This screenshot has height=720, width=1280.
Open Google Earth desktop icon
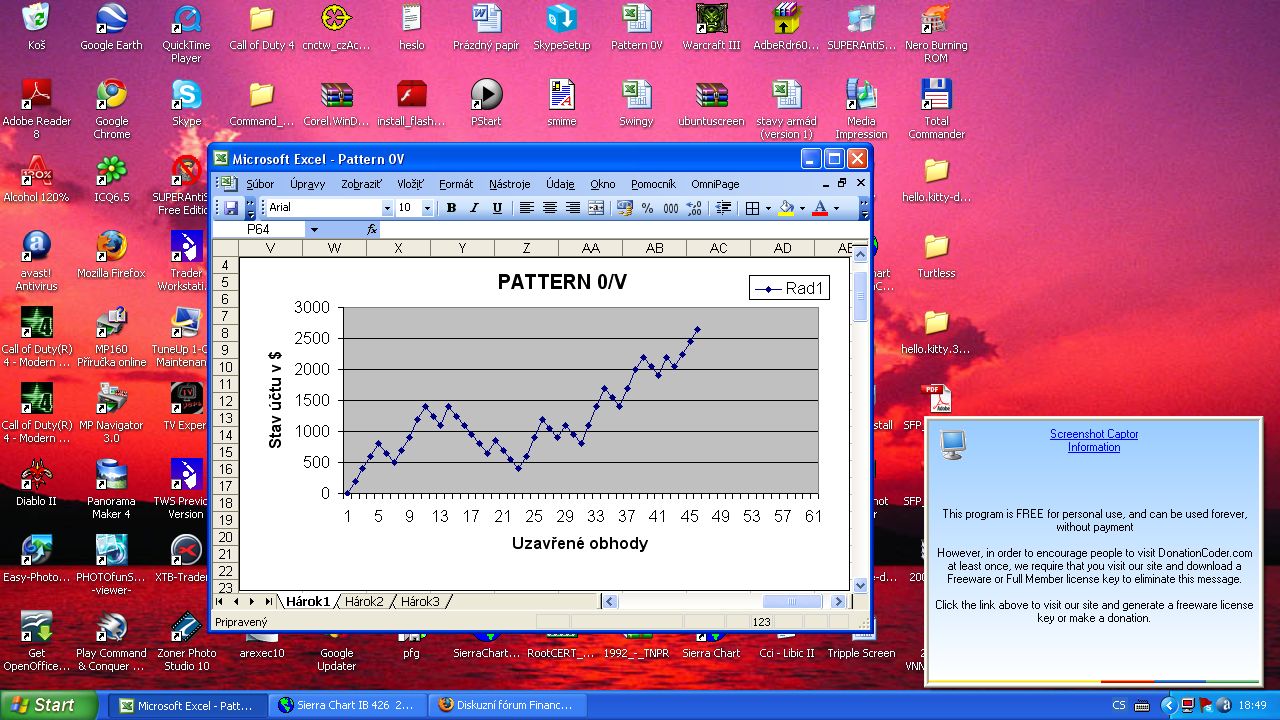click(x=111, y=28)
